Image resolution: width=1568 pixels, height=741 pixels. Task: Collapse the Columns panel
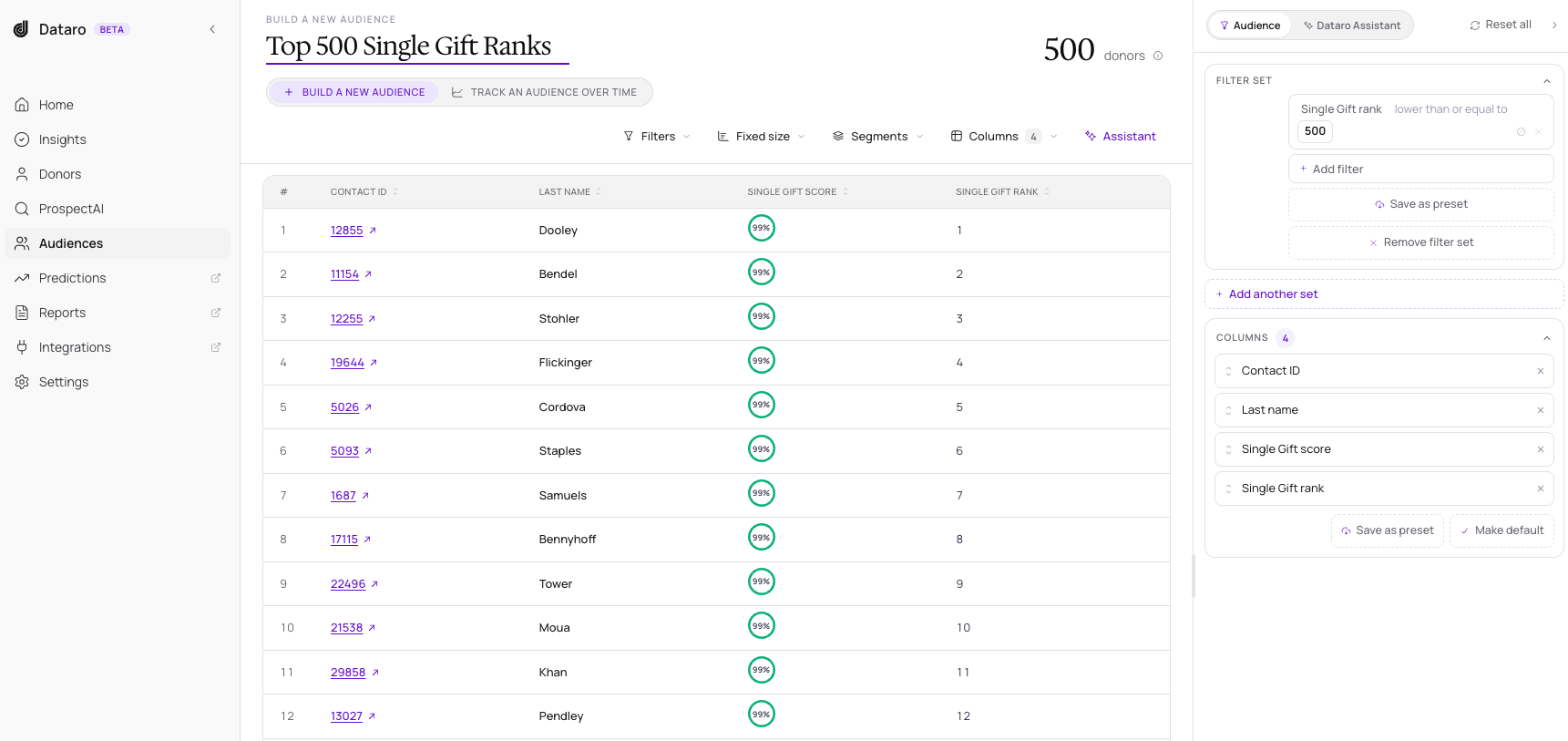pos(1546,338)
